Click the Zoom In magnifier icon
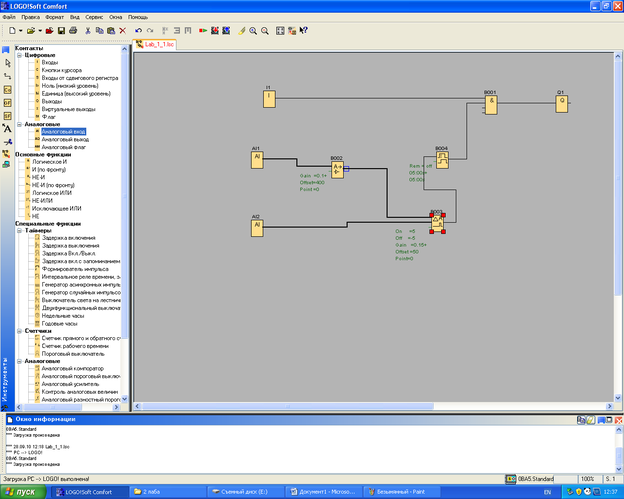This screenshot has height=499, width=624. pyautogui.click(x=252, y=31)
